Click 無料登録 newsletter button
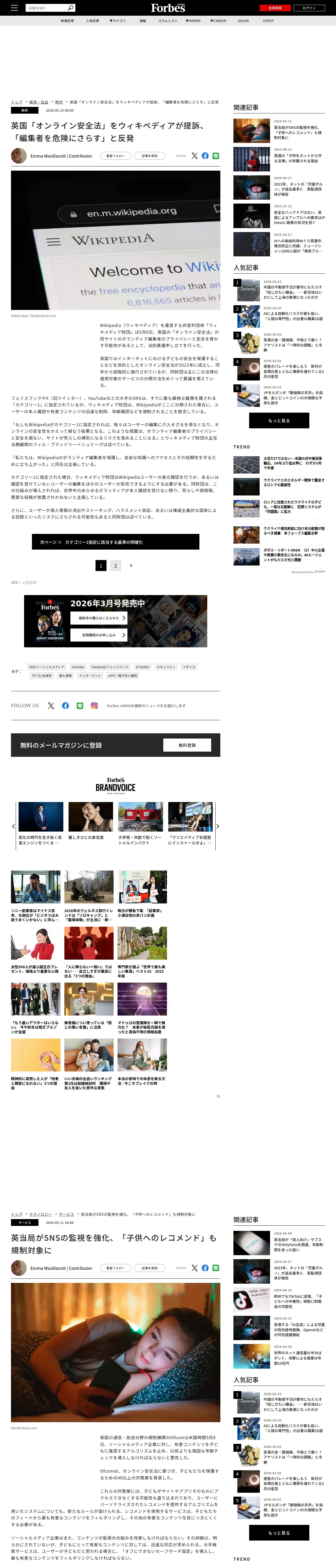This screenshot has height=1568, width=336. click(187, 745)
